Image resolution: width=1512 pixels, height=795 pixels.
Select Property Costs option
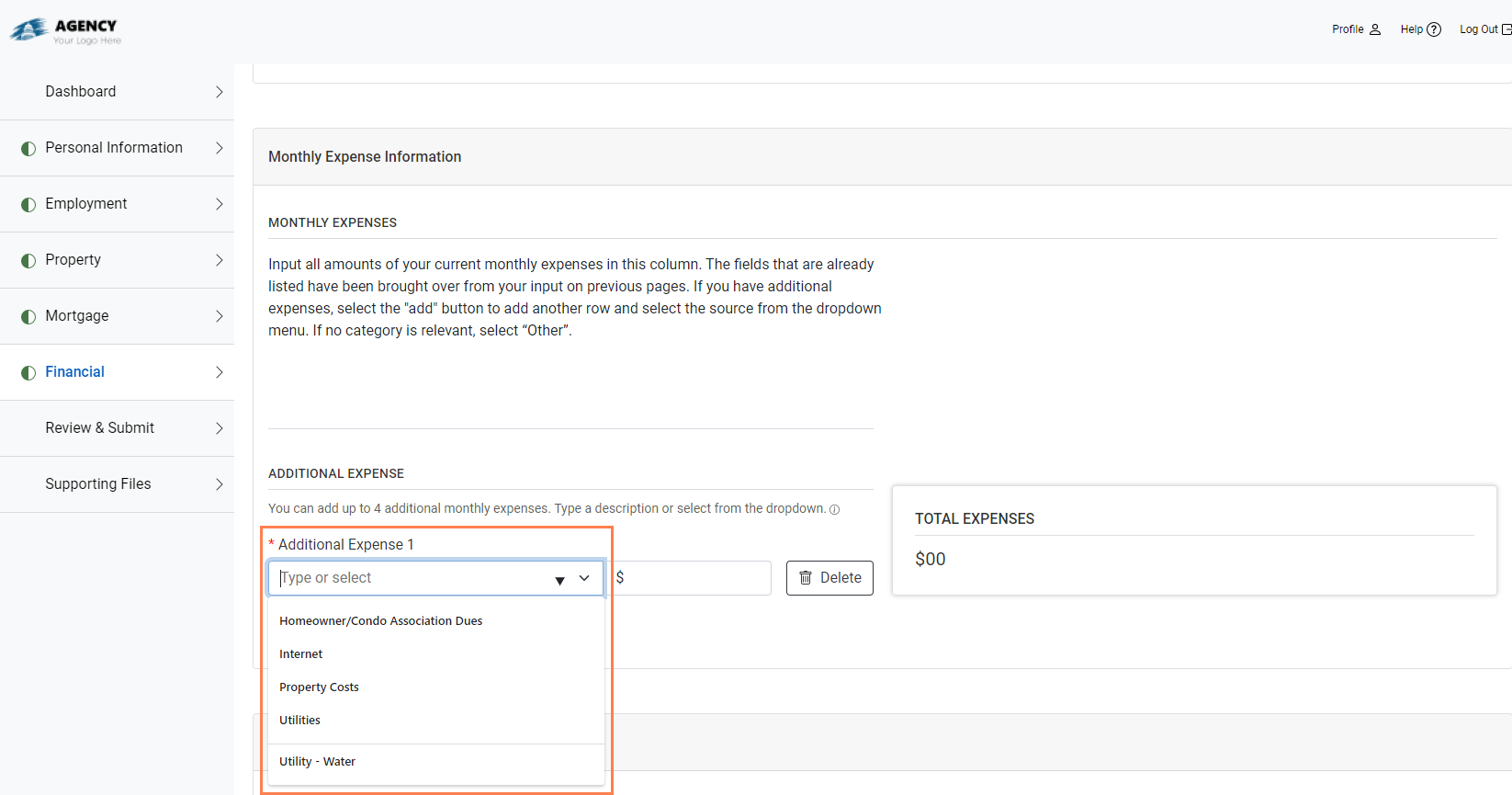319,687
